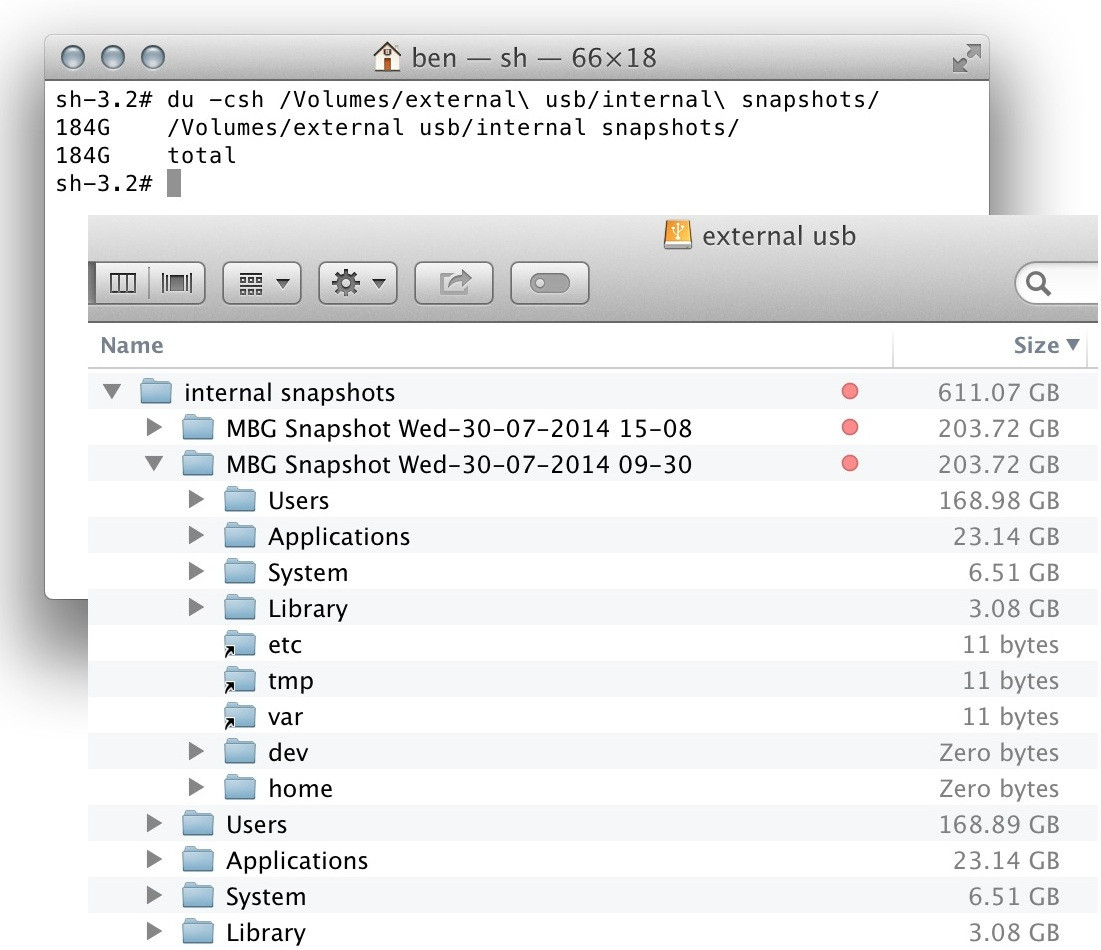The image size is (1101, 950).
Task: Expand MBG Snapshot 15-08 folder
Action: coord(154,428)
